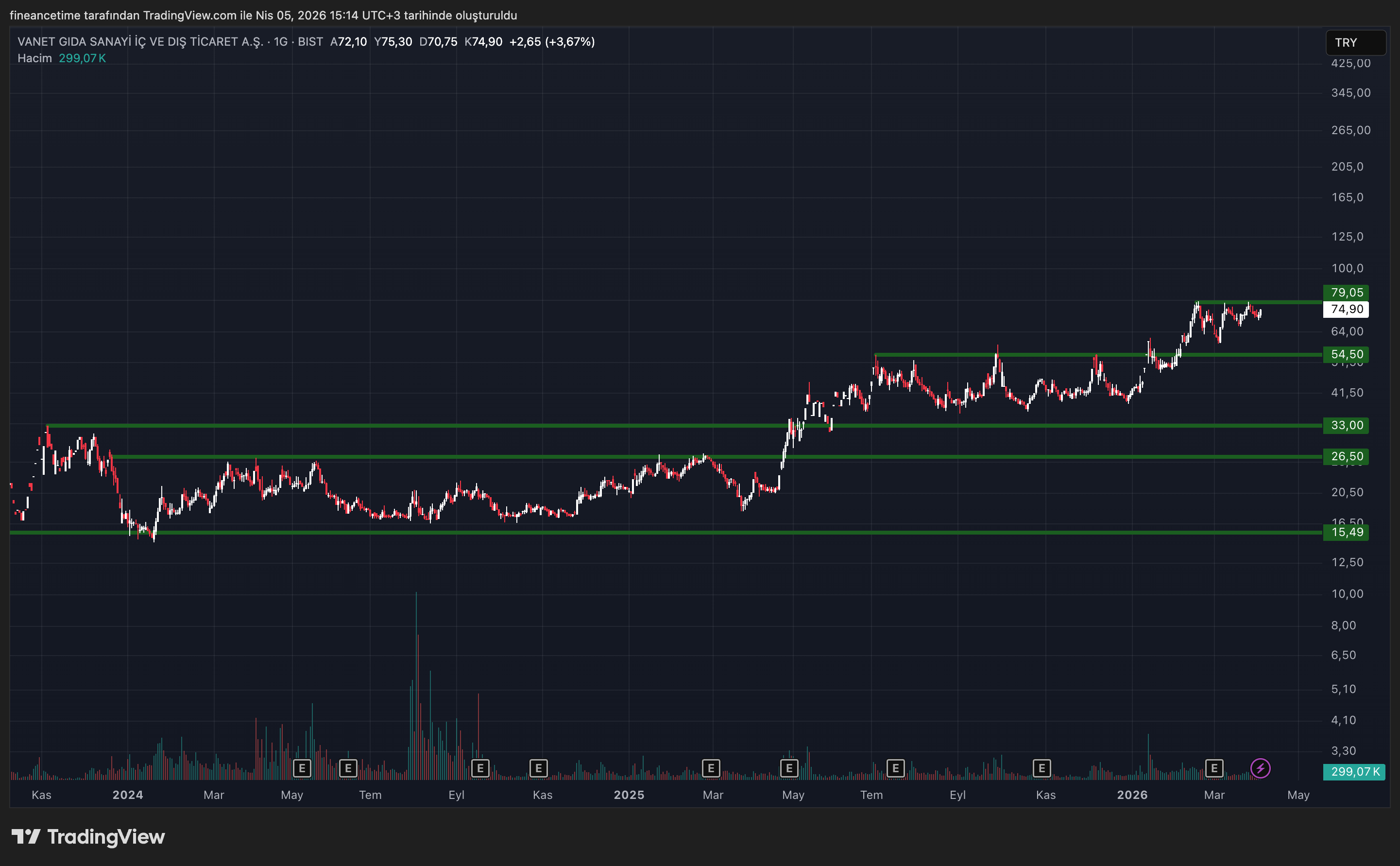The image size is (1400, 866).
Task: Open the earnings E marker above Kas 2024
Action: [x=538, y=768]
